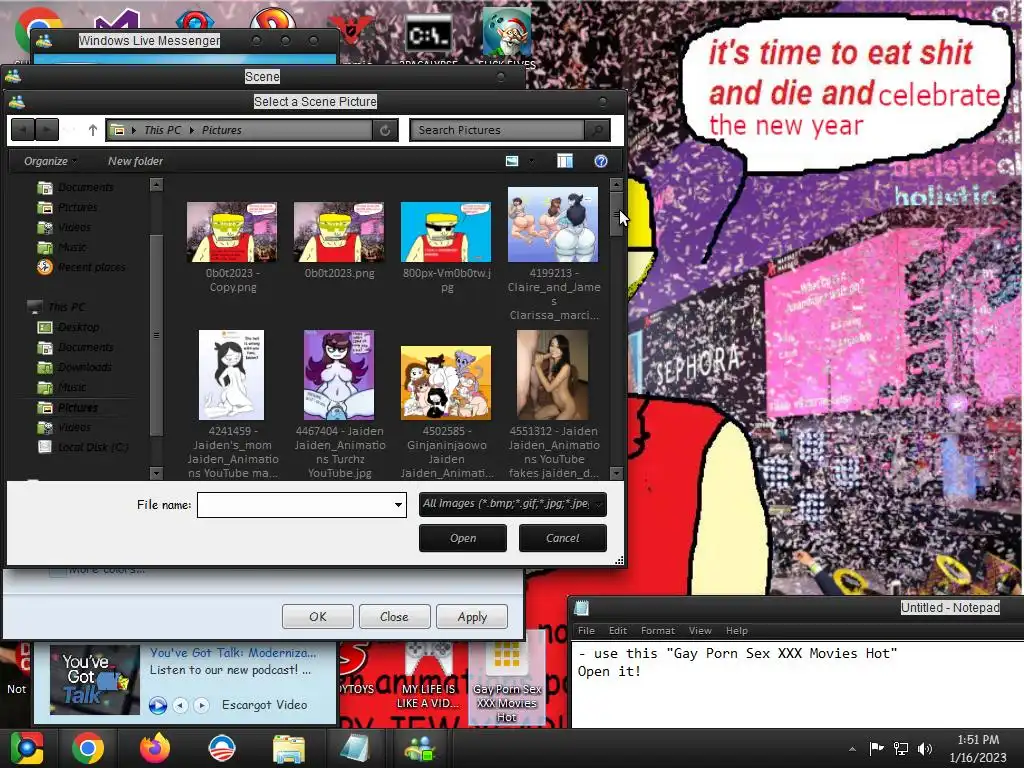Click the forward navigation arrow in the file dialog
The image size is (1024, 768).
pos(47,130)
